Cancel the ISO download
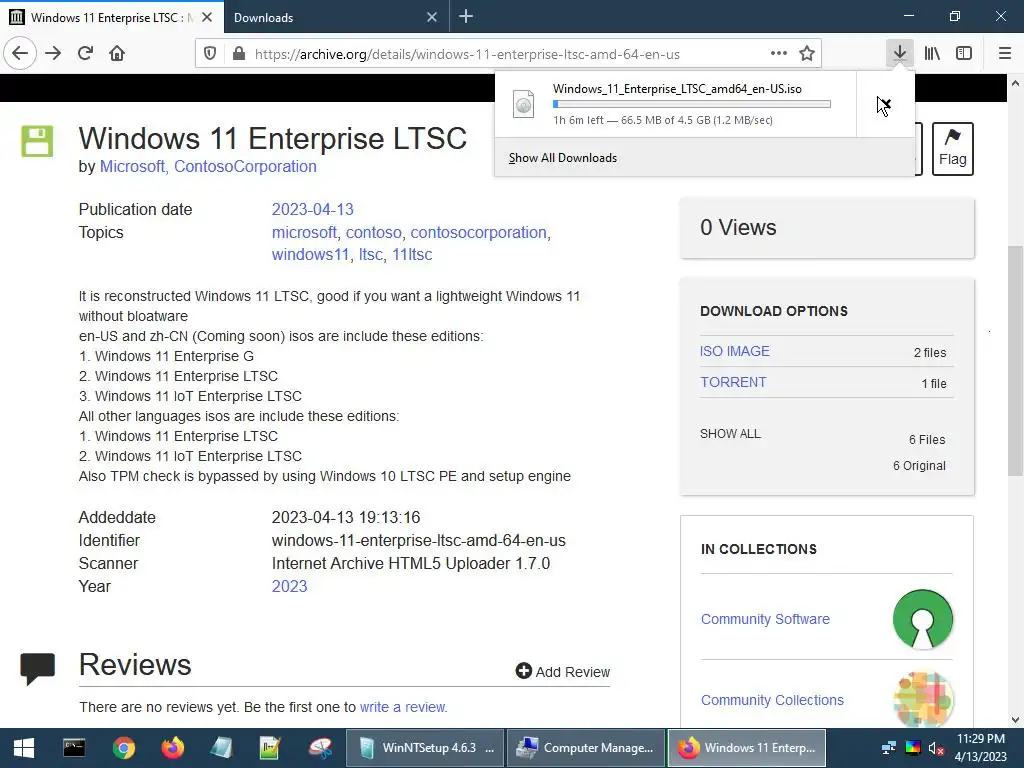This screenshot has height=768, width=1024. coord(884,104)
